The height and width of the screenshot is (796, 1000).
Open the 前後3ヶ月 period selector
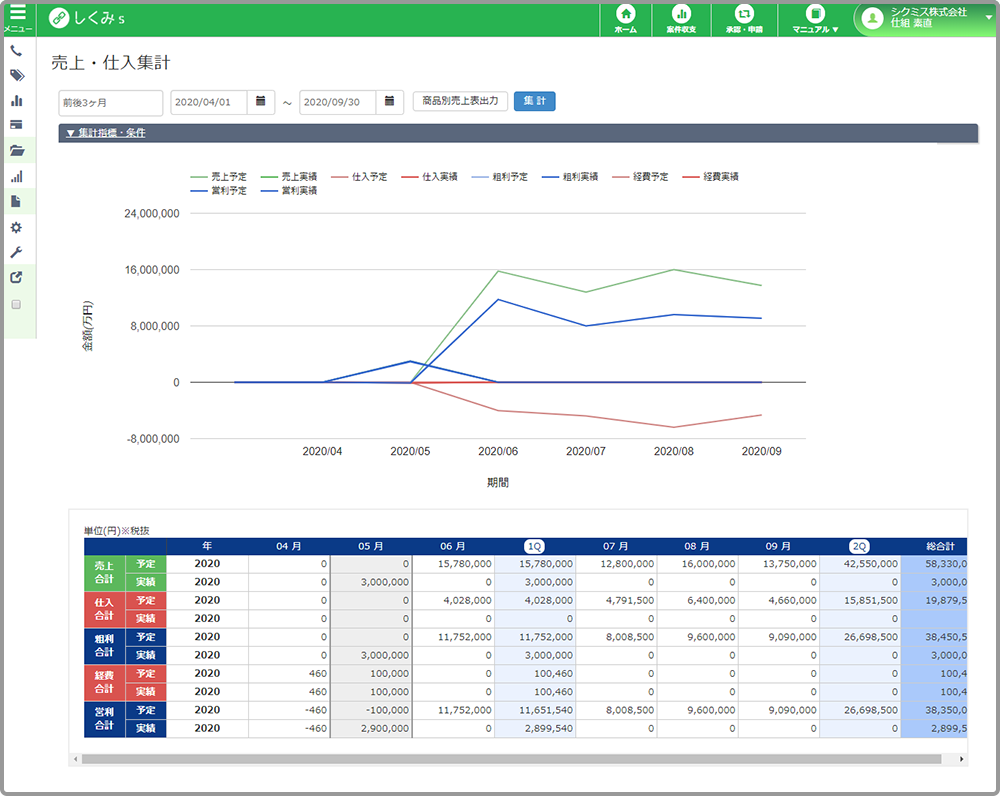pos(111,102)
